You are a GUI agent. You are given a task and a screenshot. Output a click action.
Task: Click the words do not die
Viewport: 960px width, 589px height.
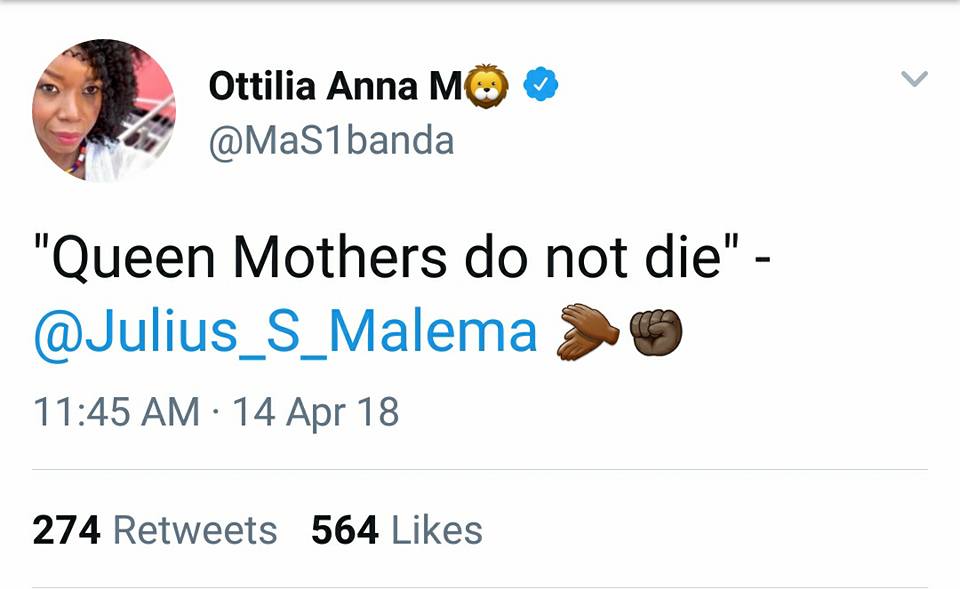click(x=593, y=257)
